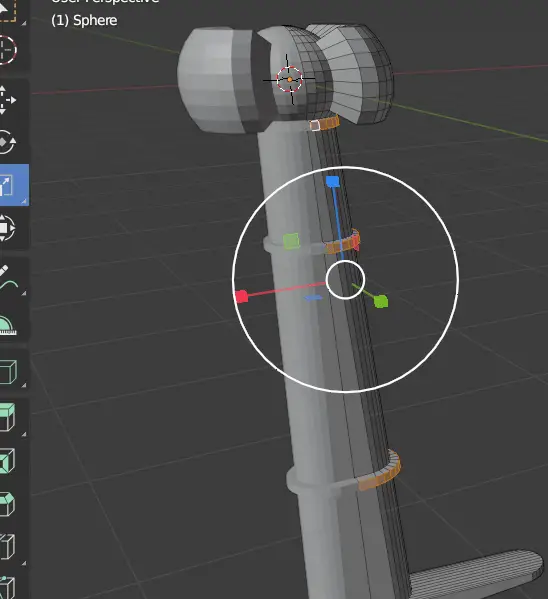The width and height of the screenshot is (548, 599).
Task: Select the Extrude Region tool
Action: pos(8,417)
